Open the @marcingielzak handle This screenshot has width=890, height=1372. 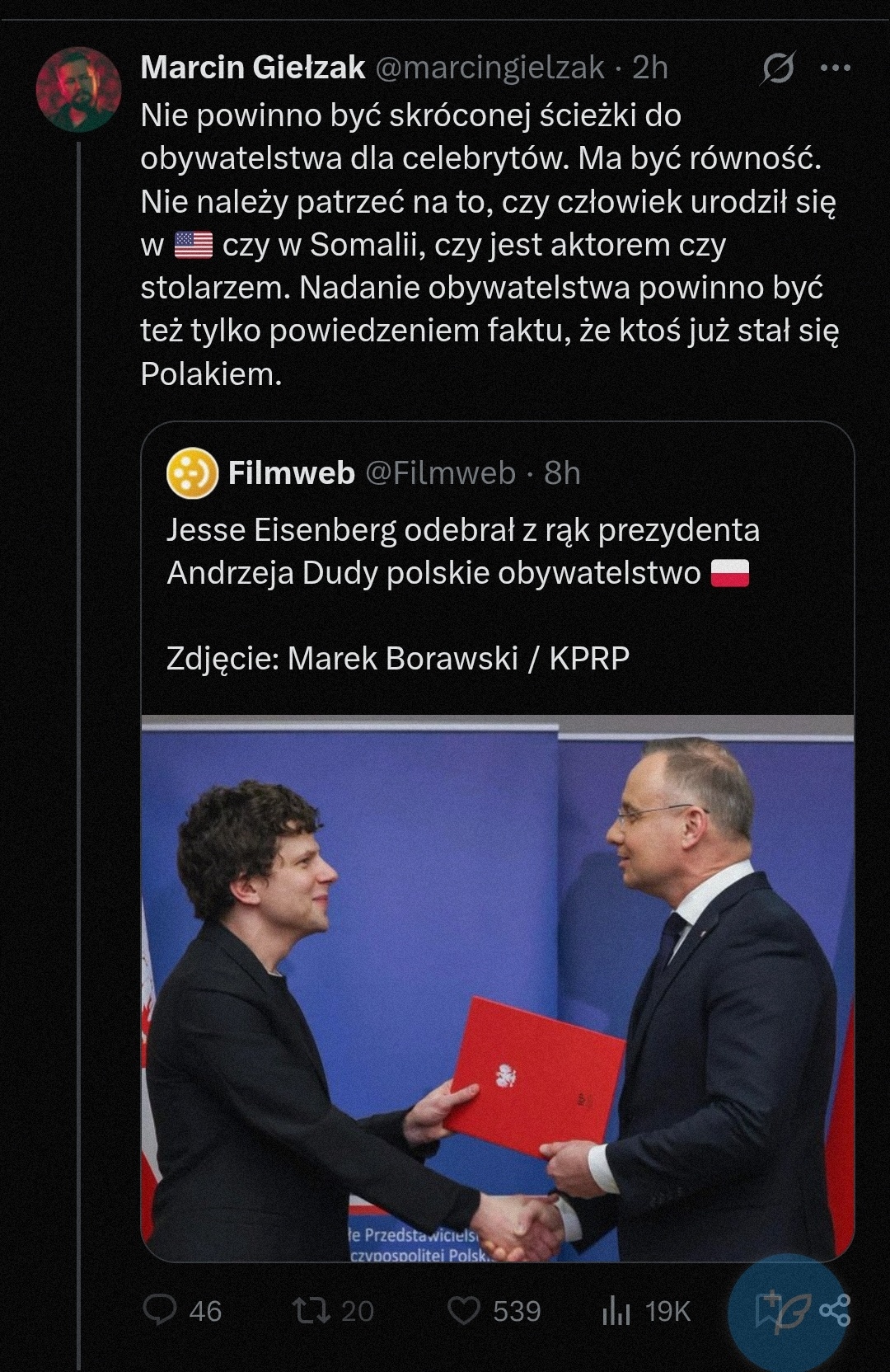point(490,68)
